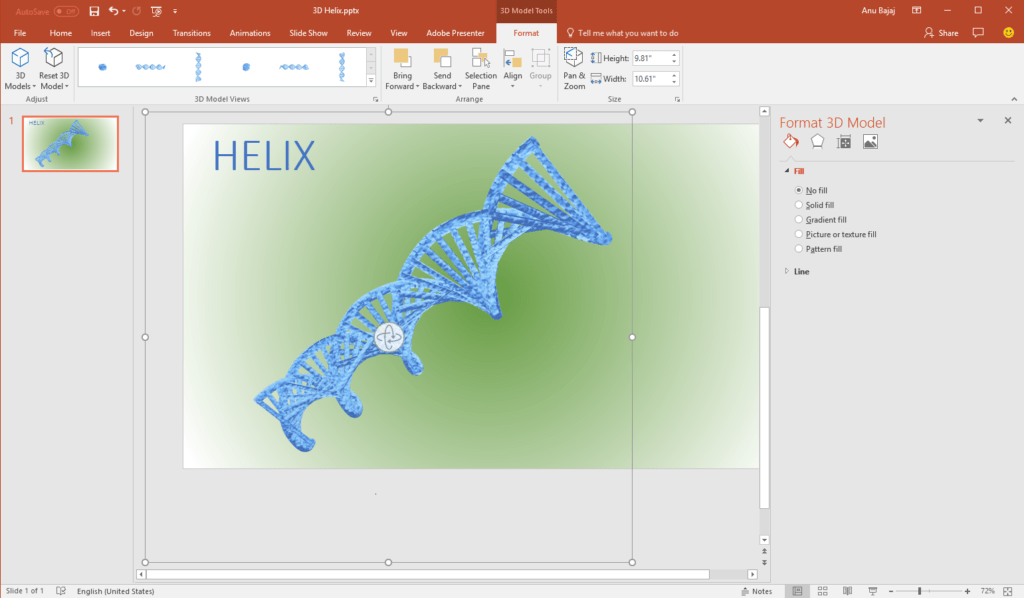1024x598 pixels.
Task: Switch to the Transitions tab
Action: coord(191,33)
